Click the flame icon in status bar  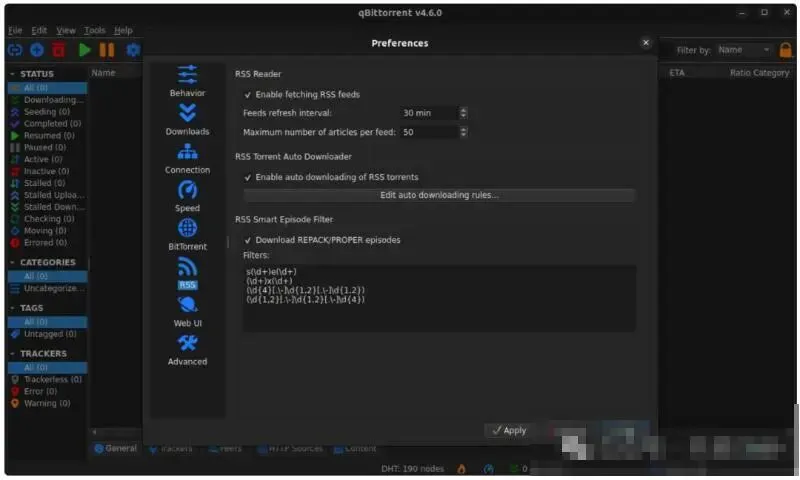pyautogui.click(x=461, y=469)
